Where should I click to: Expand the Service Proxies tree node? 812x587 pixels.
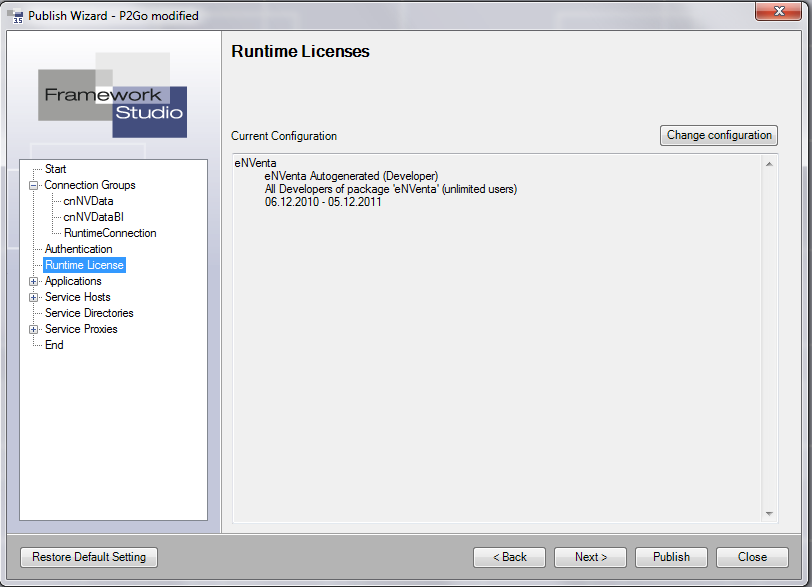pos(34,330)
